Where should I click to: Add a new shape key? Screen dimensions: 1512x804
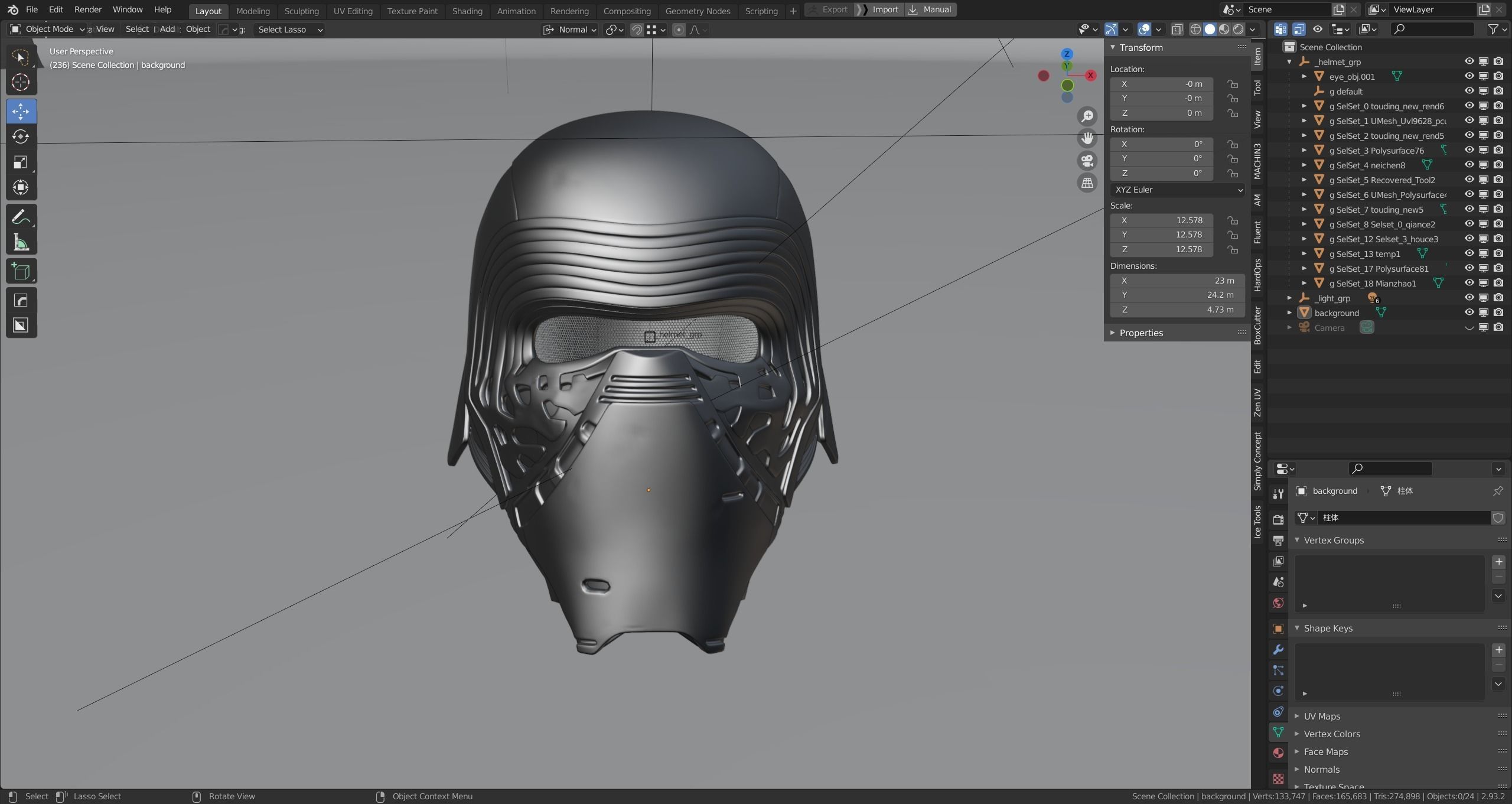(1498, 650)
